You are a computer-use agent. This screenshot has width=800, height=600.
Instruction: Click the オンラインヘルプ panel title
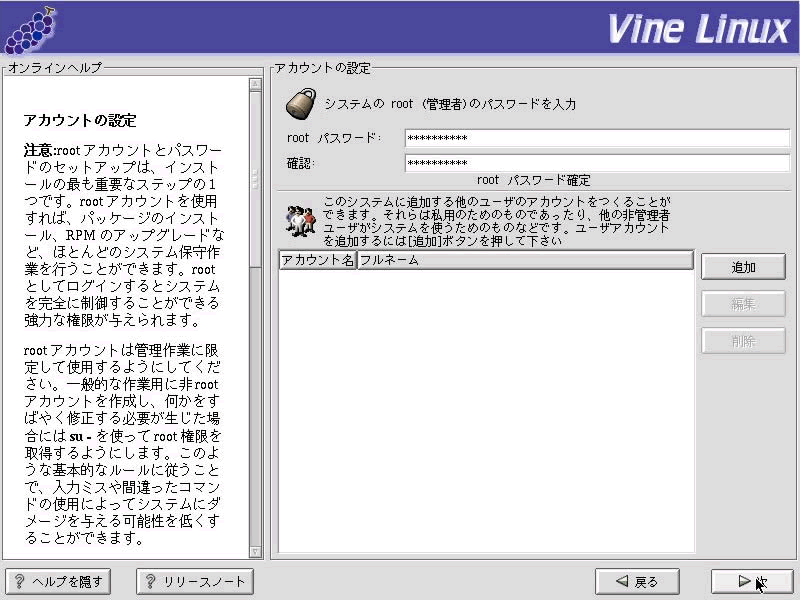tap(55, 67)
